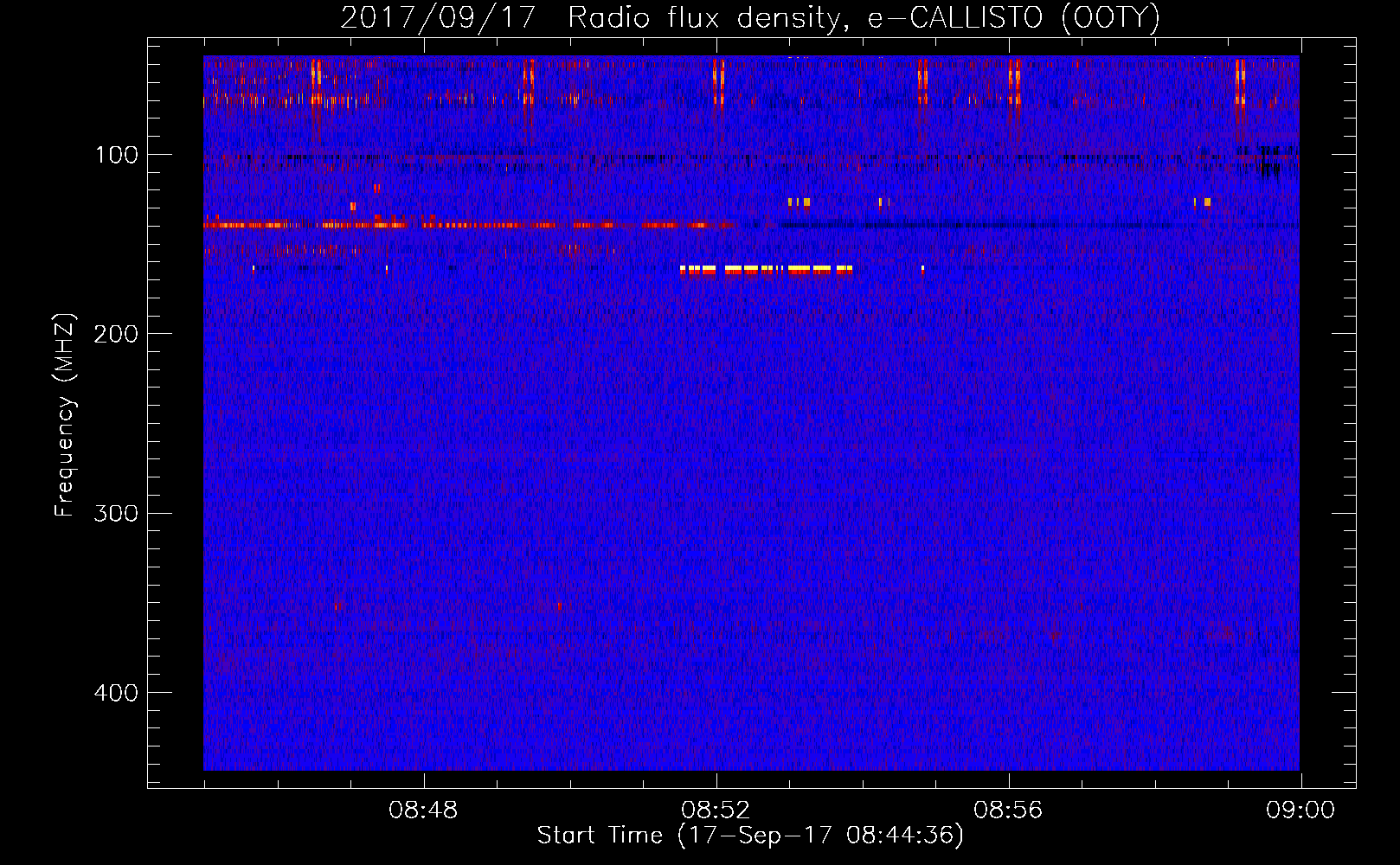Click the plot title '2017/09/17 Radio flux density, e-CALLISTO (OOTY)'
This screenshot has height=865, width=1400.
749,17
